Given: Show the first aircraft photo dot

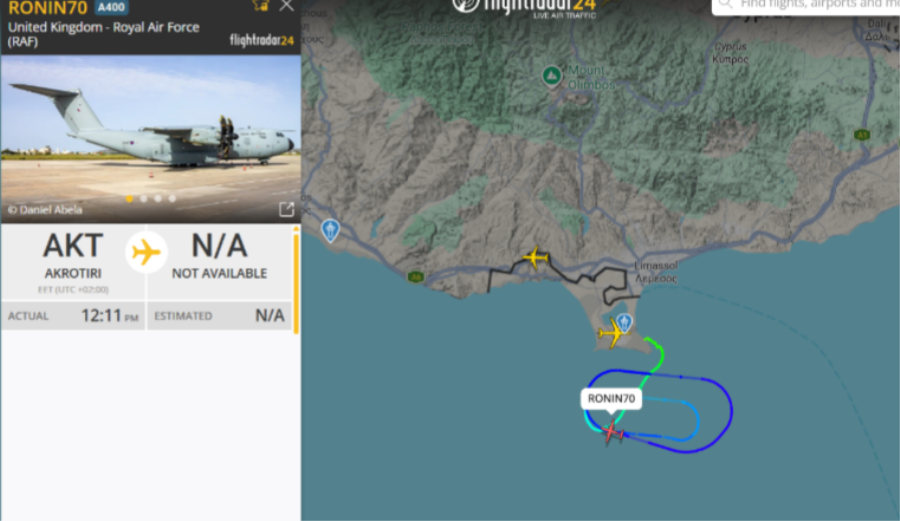Looking at the screenshot, I should (x=130, y=199).
